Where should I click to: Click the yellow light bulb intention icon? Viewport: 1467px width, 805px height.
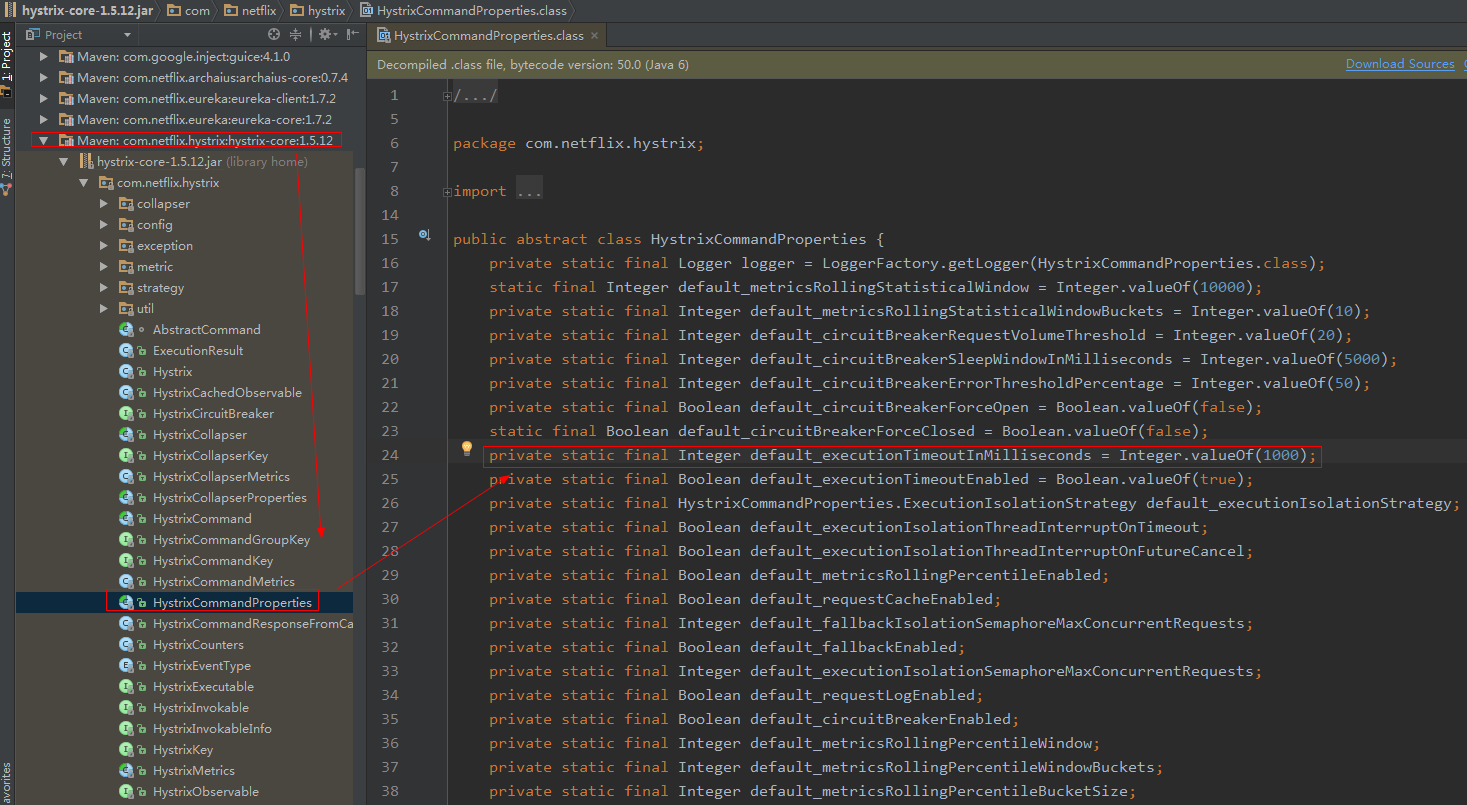click(x=466, y=448)
